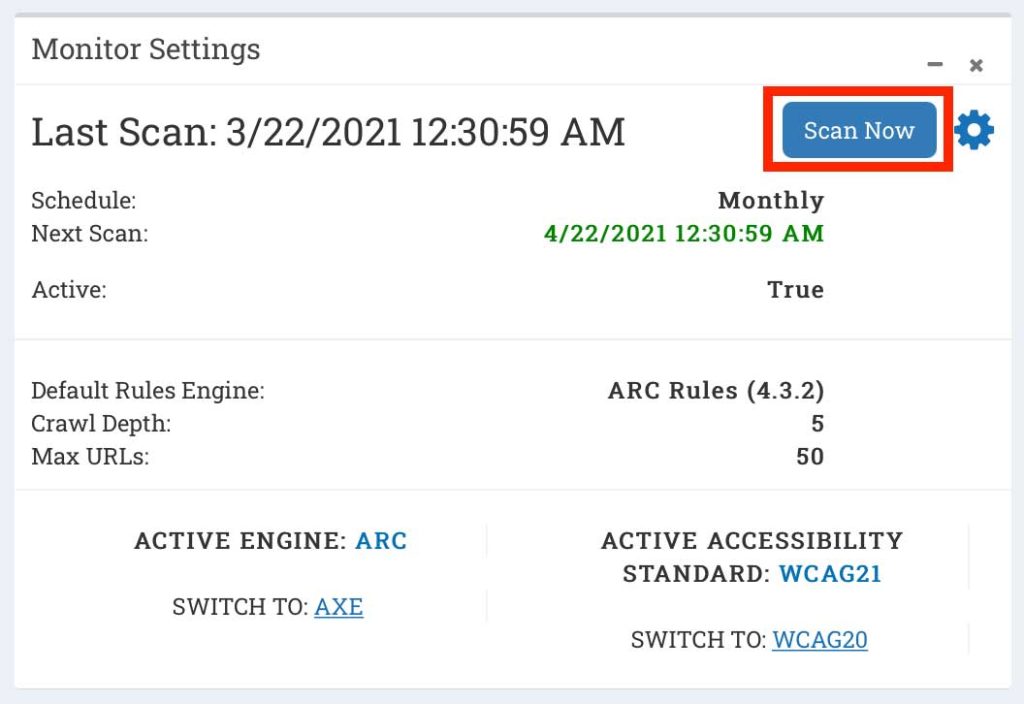Click the Crawl Depth value 5

[x=817, y=424]
